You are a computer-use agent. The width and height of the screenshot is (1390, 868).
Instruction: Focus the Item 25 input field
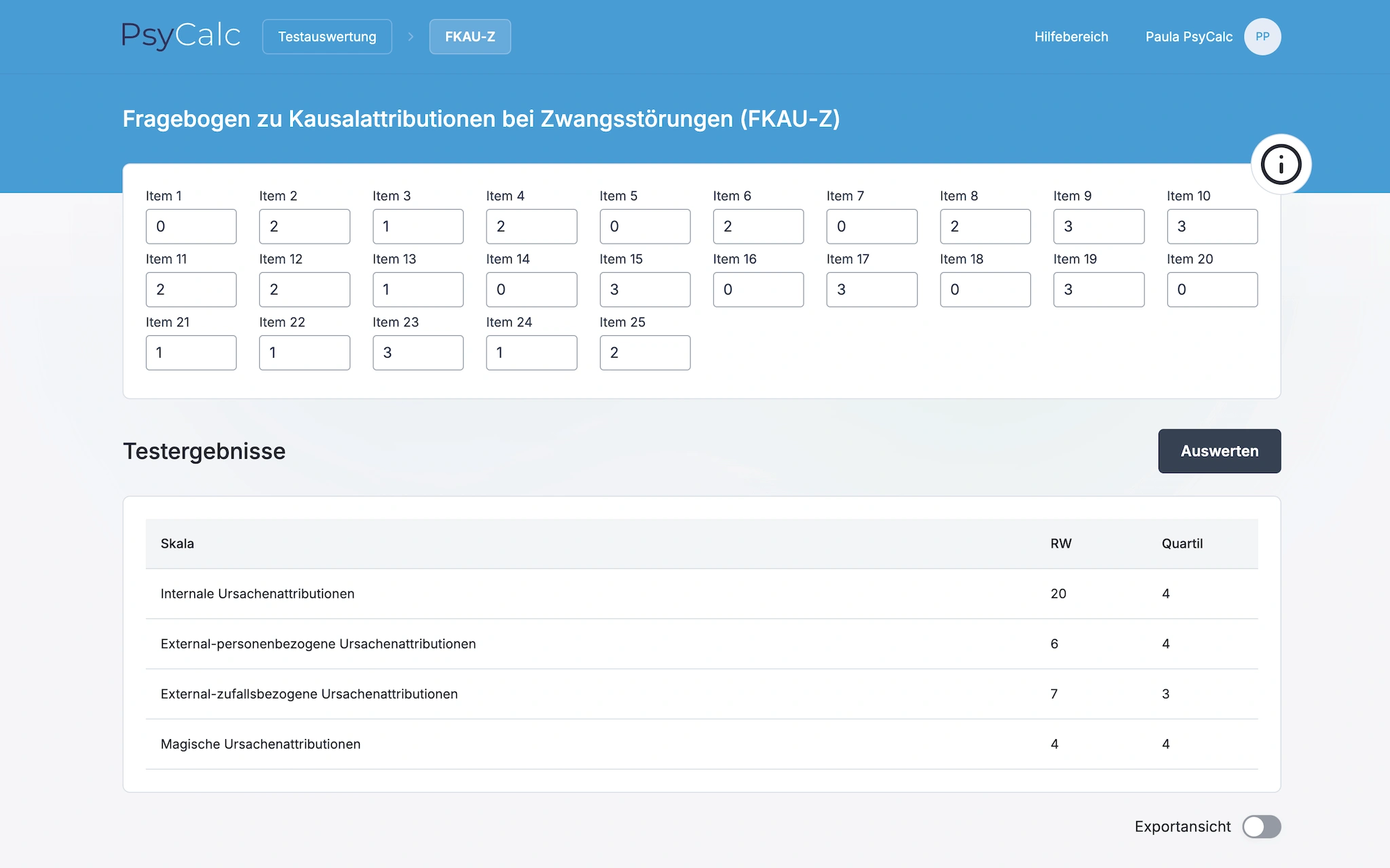pyautogui.click(x=645, y=353)
